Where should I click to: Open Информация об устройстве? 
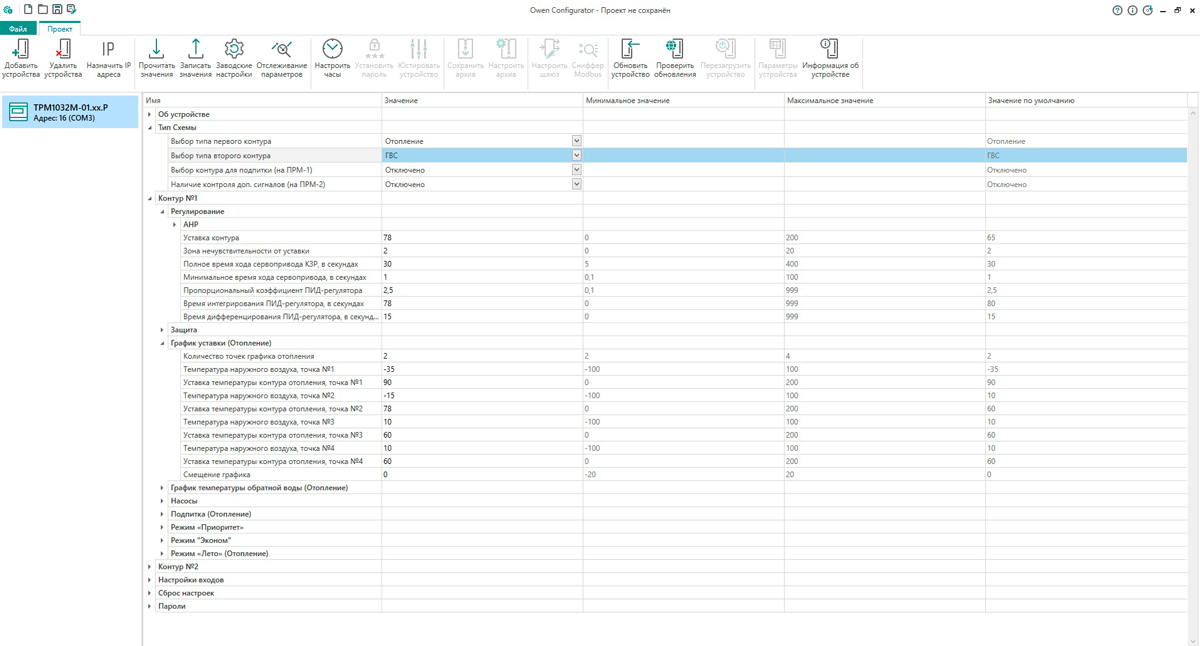[829, 50]
